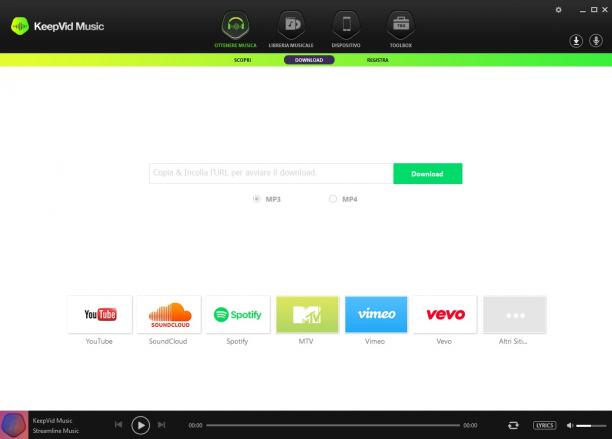
Task: Open the downloads queue icon
Action: (576, 41)
